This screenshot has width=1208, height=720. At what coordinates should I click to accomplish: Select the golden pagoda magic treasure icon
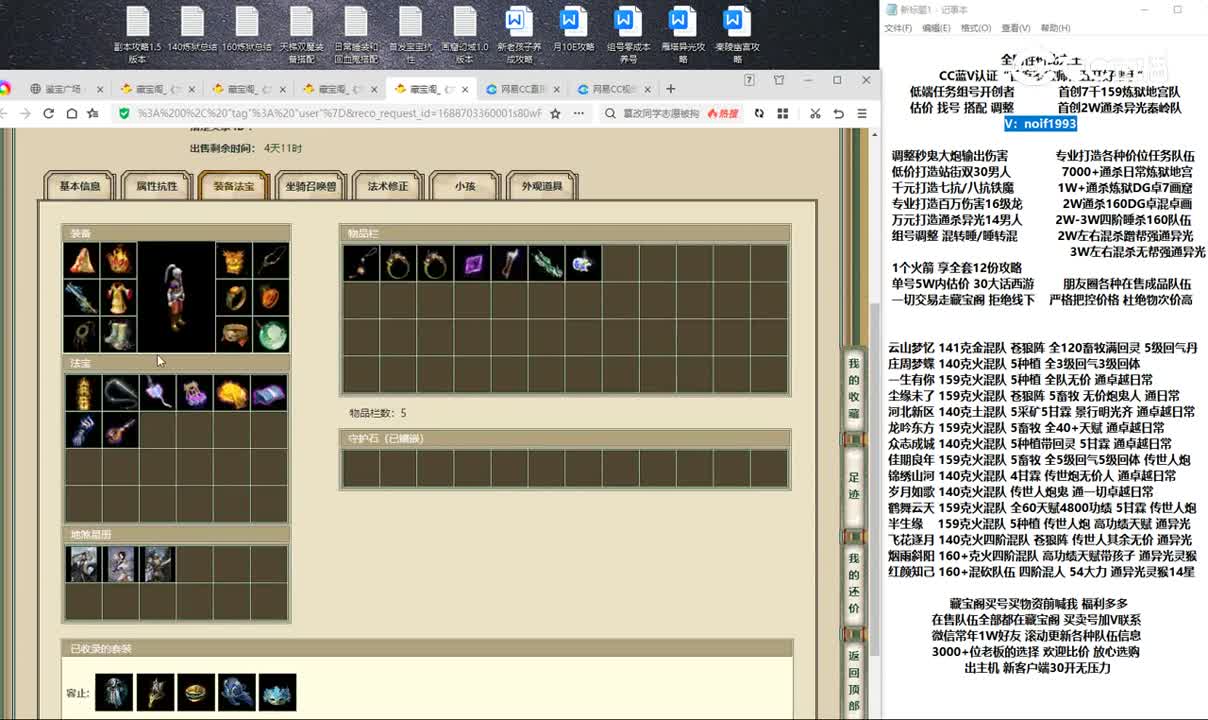click(83, 393)
